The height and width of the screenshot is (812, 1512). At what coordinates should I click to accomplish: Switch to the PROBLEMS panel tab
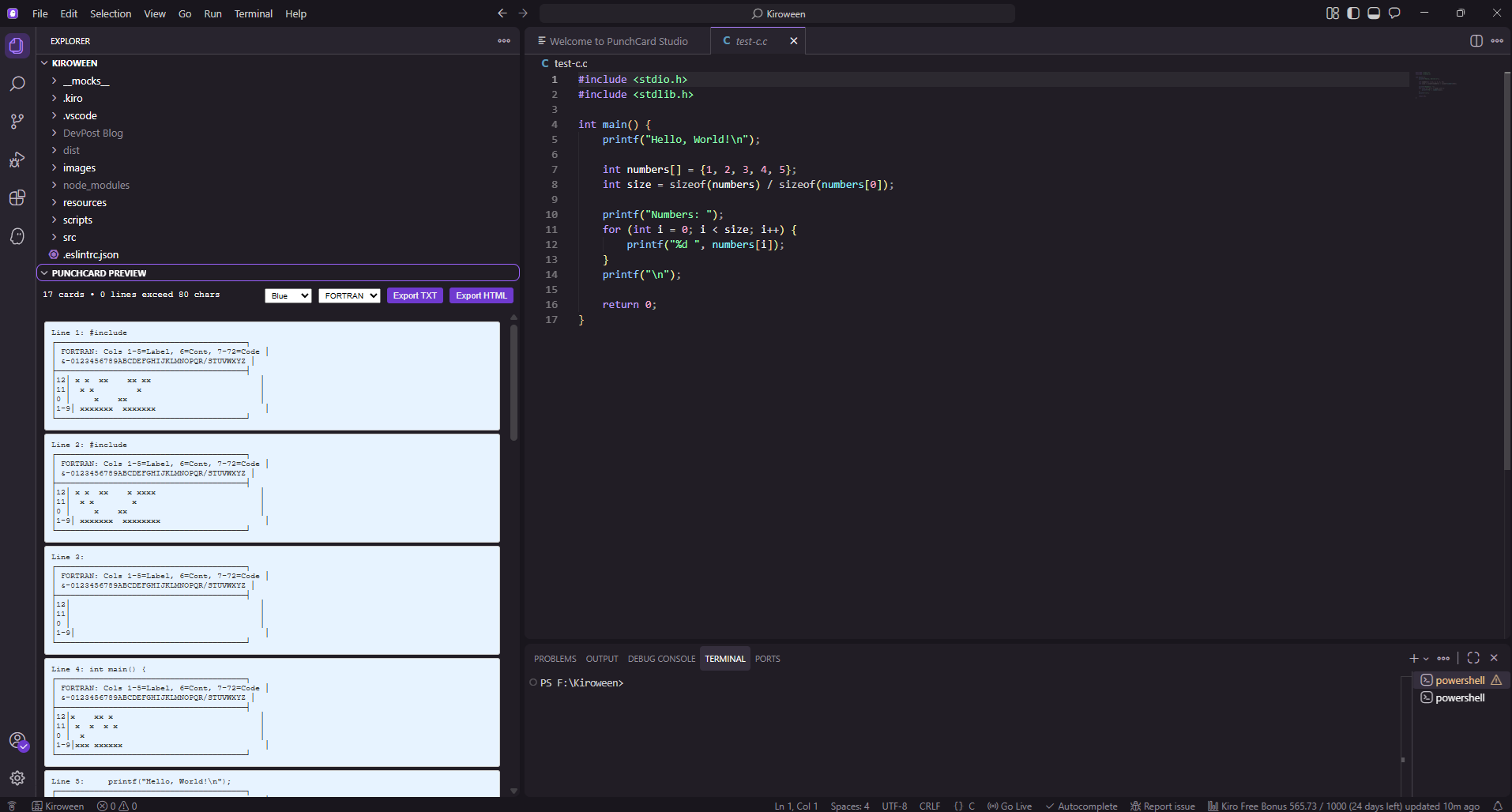(x=555, y=659)
